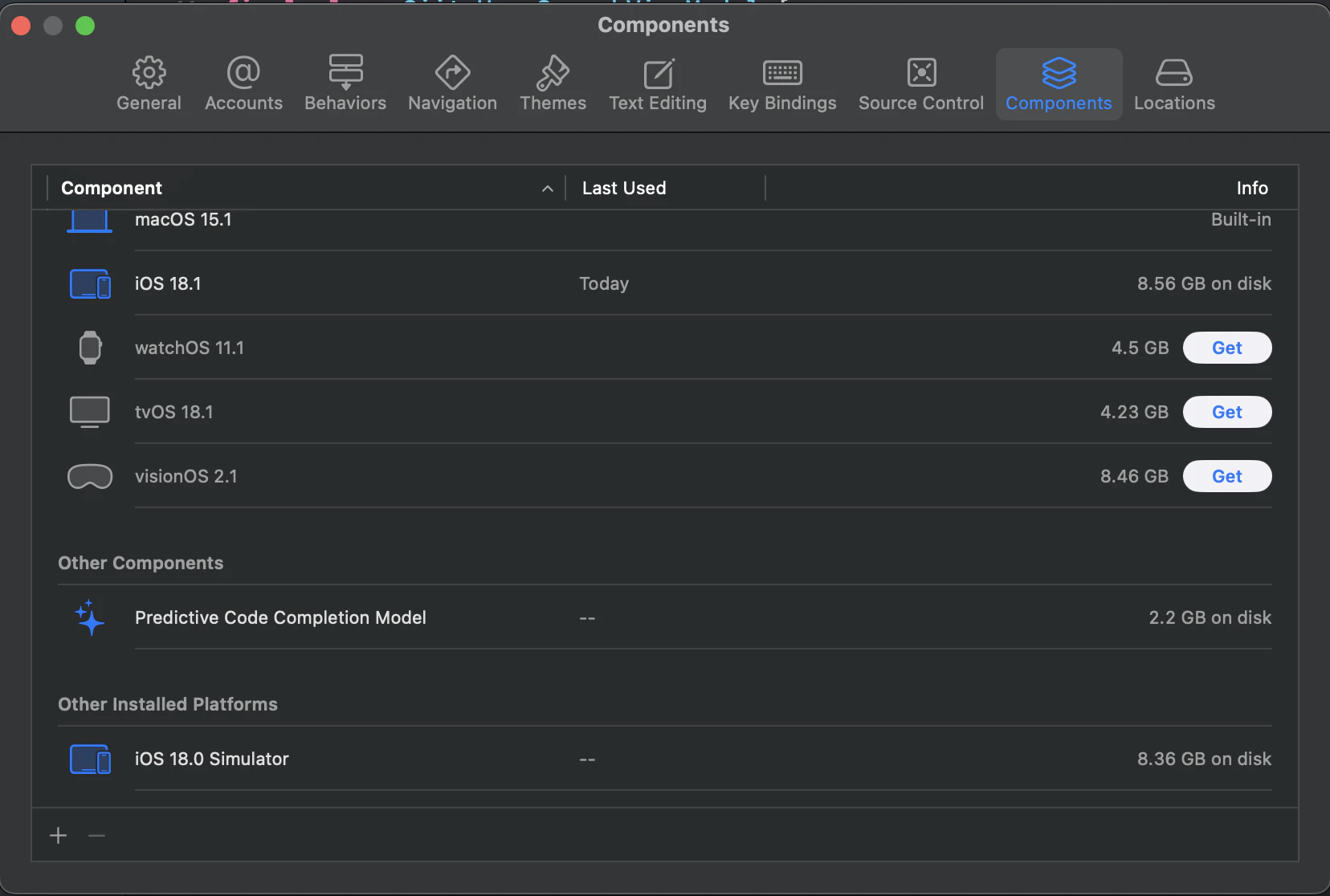Viewport: 1330px width, 896px height.
Task: Add a component with the plus button
Action: pos(59,836)
